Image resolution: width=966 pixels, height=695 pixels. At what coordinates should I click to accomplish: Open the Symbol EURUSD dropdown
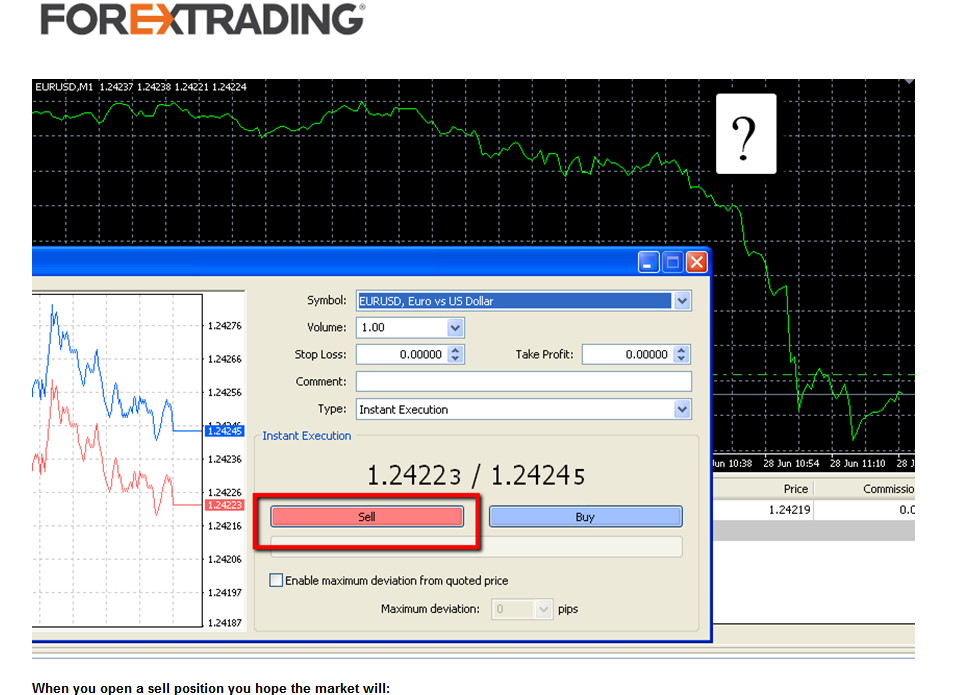(x=682, y=301)
